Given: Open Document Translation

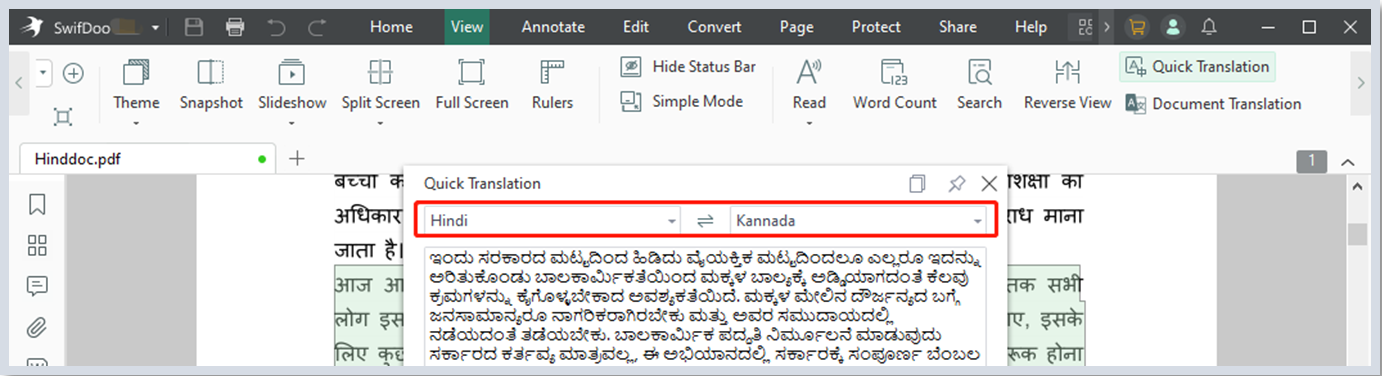Looking at the screenshot, I should [1213, 103].
